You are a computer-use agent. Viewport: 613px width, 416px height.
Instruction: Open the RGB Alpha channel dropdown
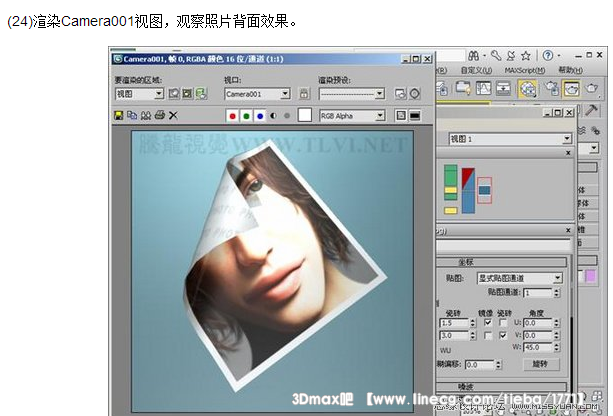(x=380, y=116)
